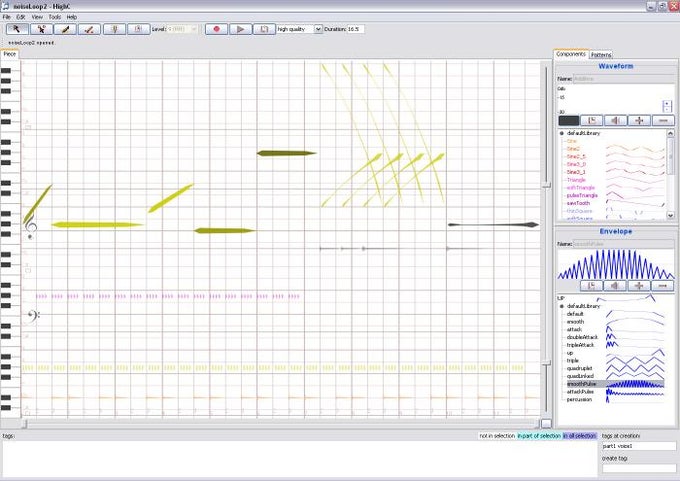Select the up envelope
The image size is (680, 481).
[570, 353]
